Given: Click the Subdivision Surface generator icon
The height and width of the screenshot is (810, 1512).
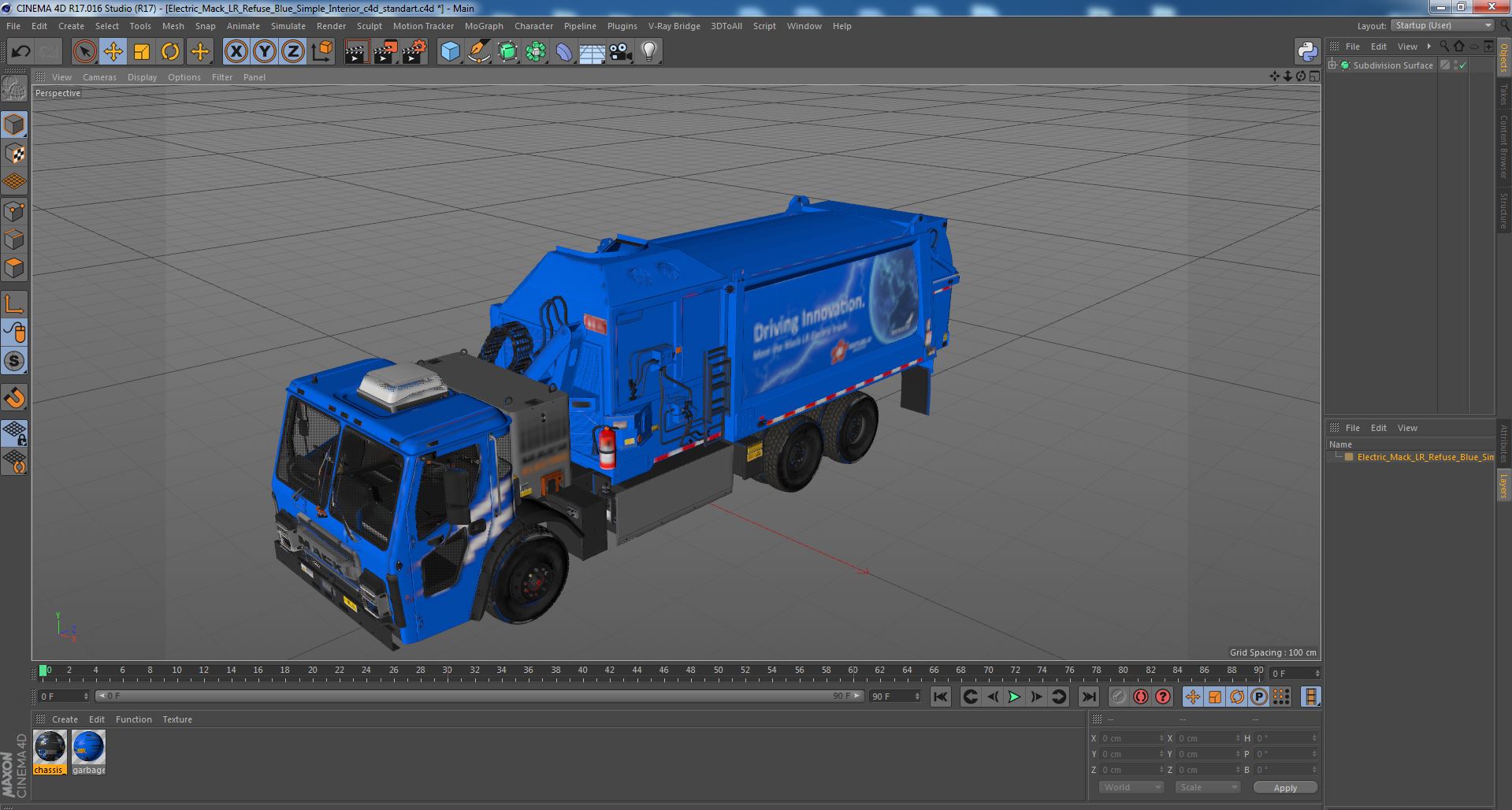Looking at the screenshot, I should click(x=507, y=52).
